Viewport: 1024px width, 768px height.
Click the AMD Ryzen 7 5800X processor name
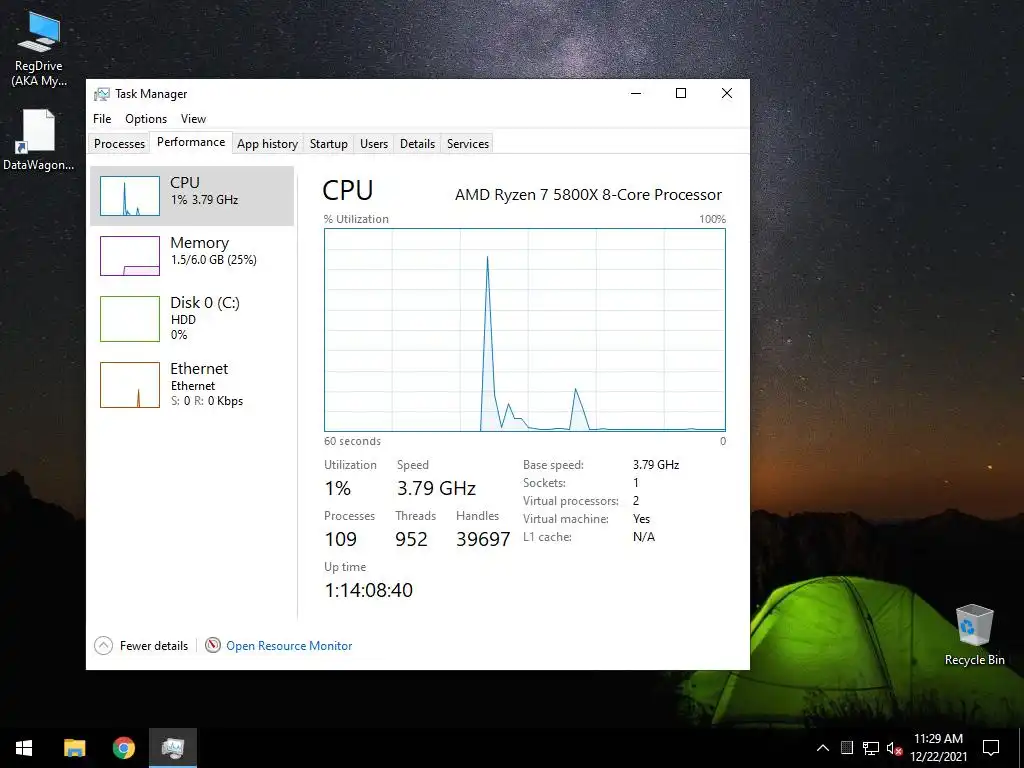pyautogui.click(x=588, y=195)
